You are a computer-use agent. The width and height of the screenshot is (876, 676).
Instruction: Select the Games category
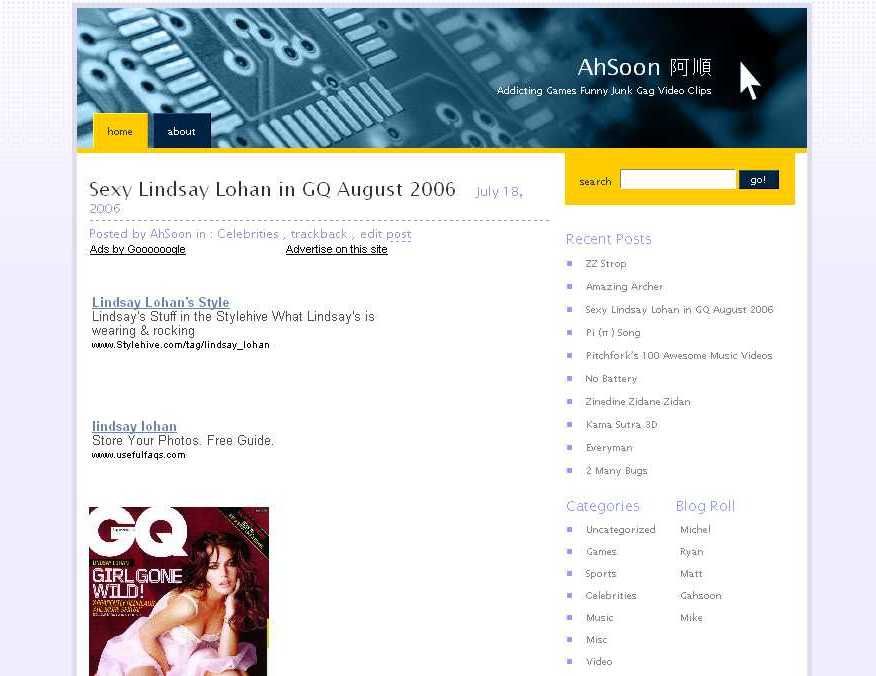click(601, 551)
